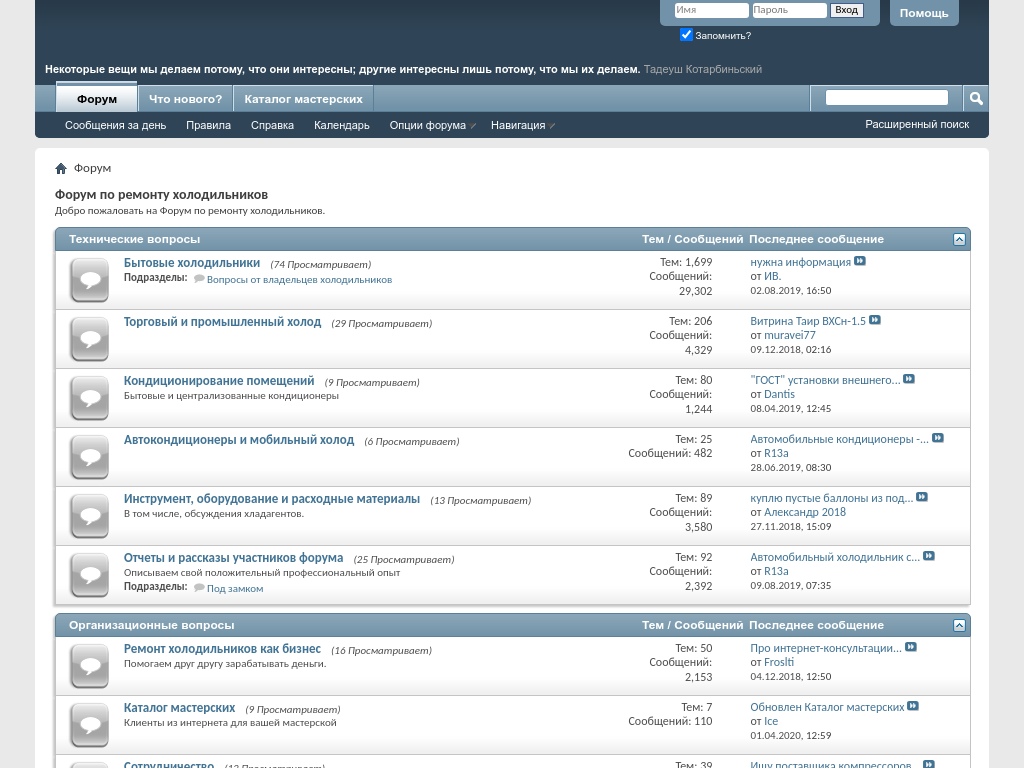The height and width of the screenshot is (768, 1024).
Task: Open subforum Вопросы от владельцев холодильников
Action: [x=299, y=280]
